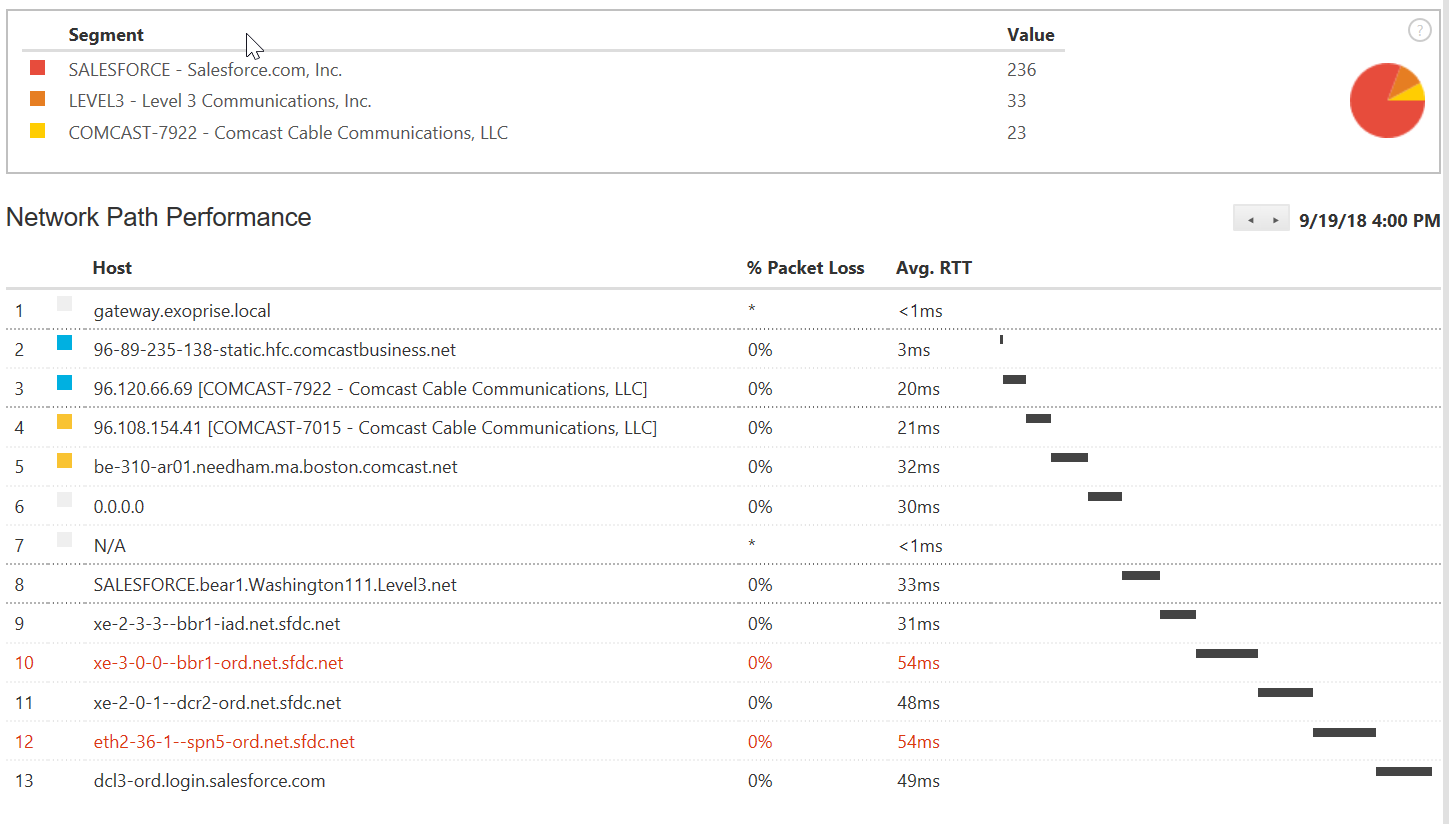Select host SALESFORCE.bear1.Washington111.Level3.net
Screen dimensions: 1449x824
(x=275, y=585)
